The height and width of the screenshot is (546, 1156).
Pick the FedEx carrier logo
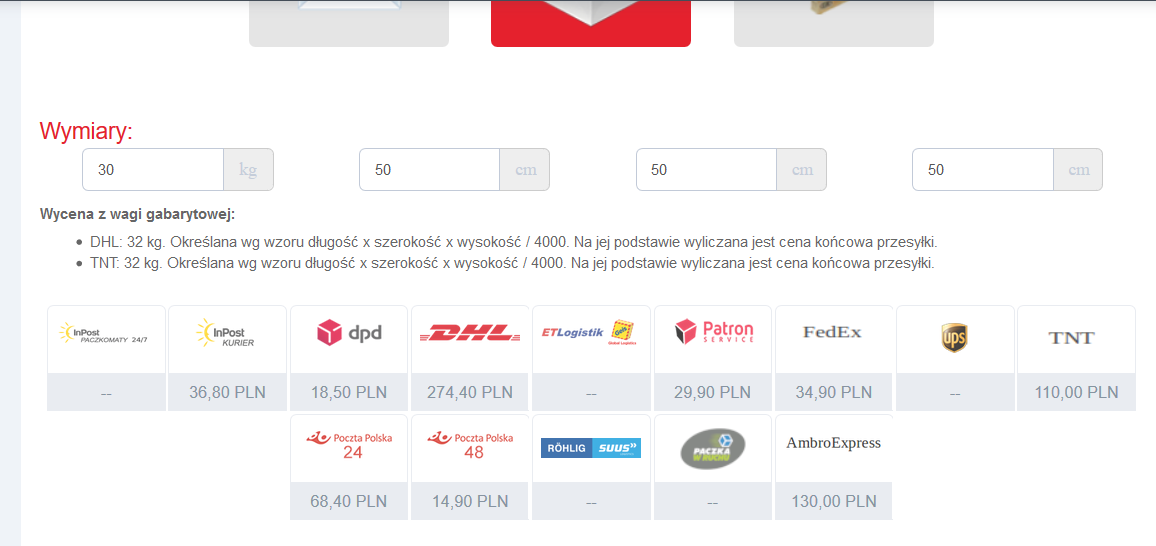[x=832, y=332]
